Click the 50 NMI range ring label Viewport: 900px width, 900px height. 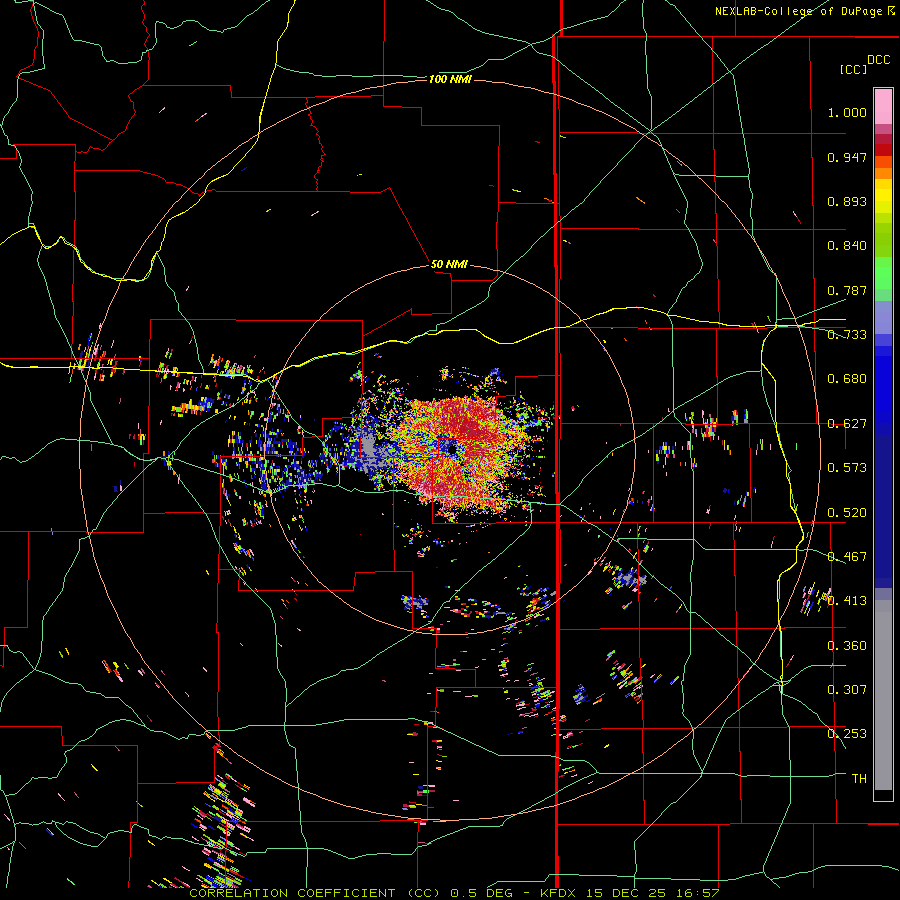[449, 265]
